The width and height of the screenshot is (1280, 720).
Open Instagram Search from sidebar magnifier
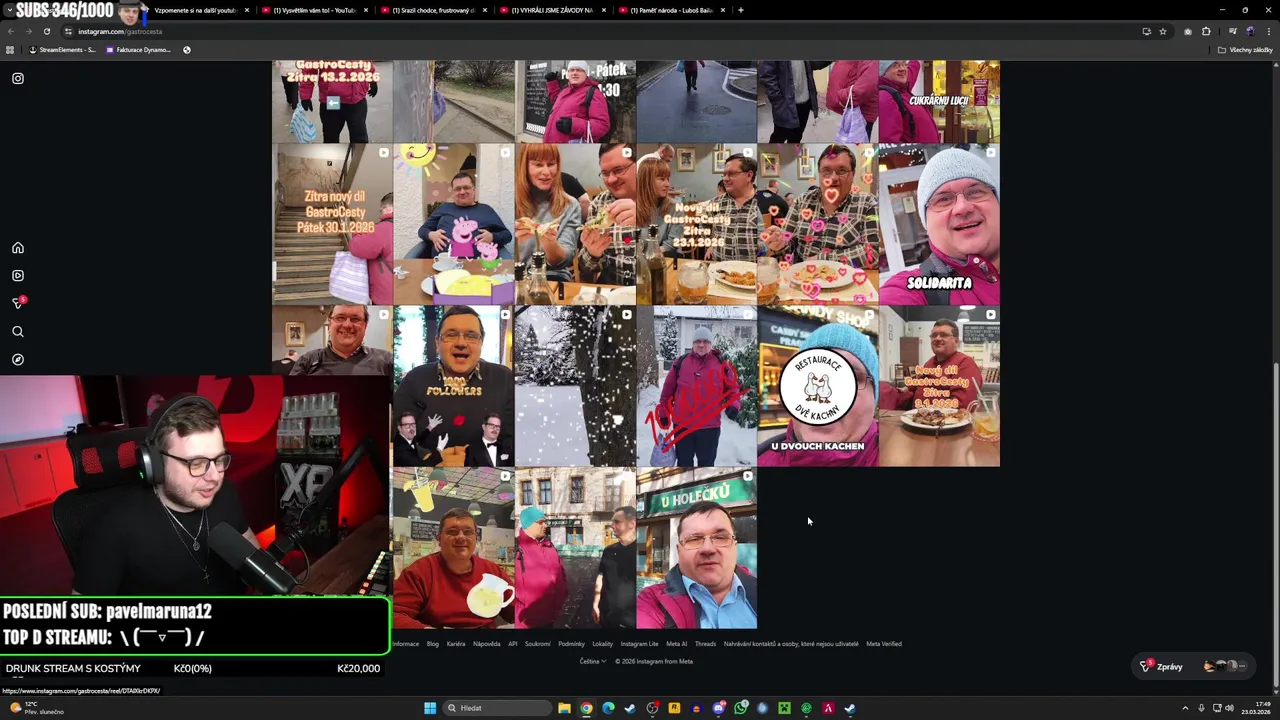18,332
